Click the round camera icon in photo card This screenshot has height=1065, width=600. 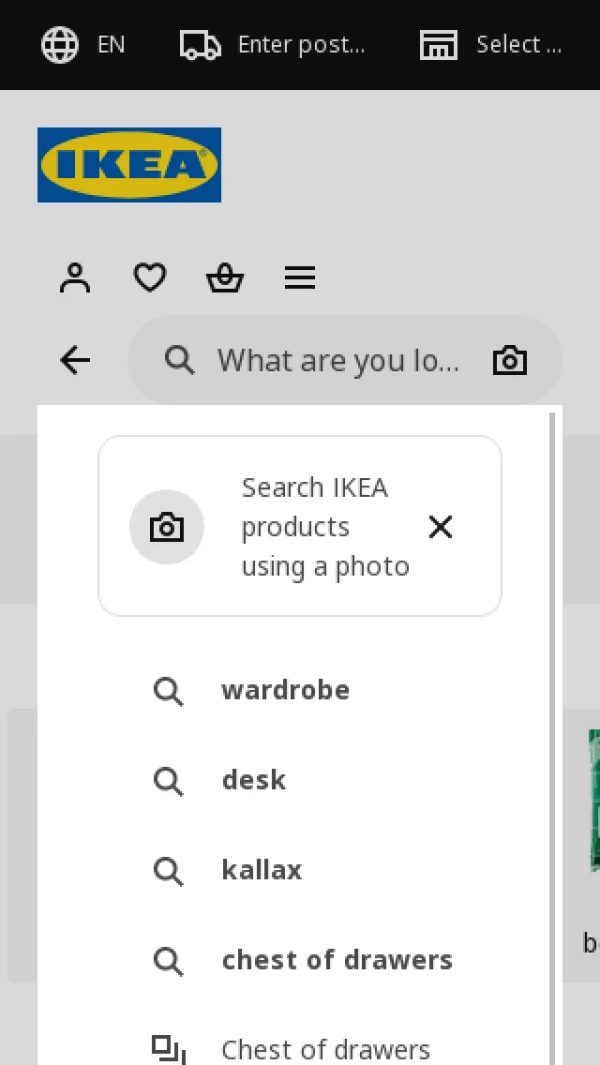click(167, 527)
